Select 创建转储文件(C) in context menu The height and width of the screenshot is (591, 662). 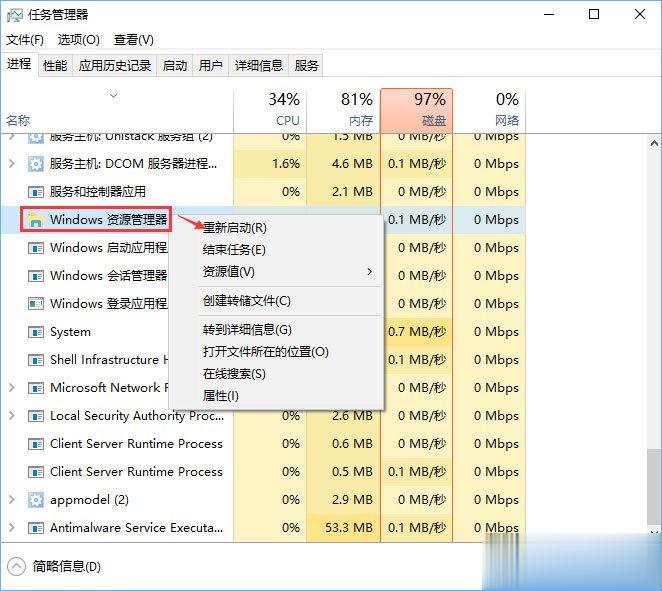coord(247,301)
